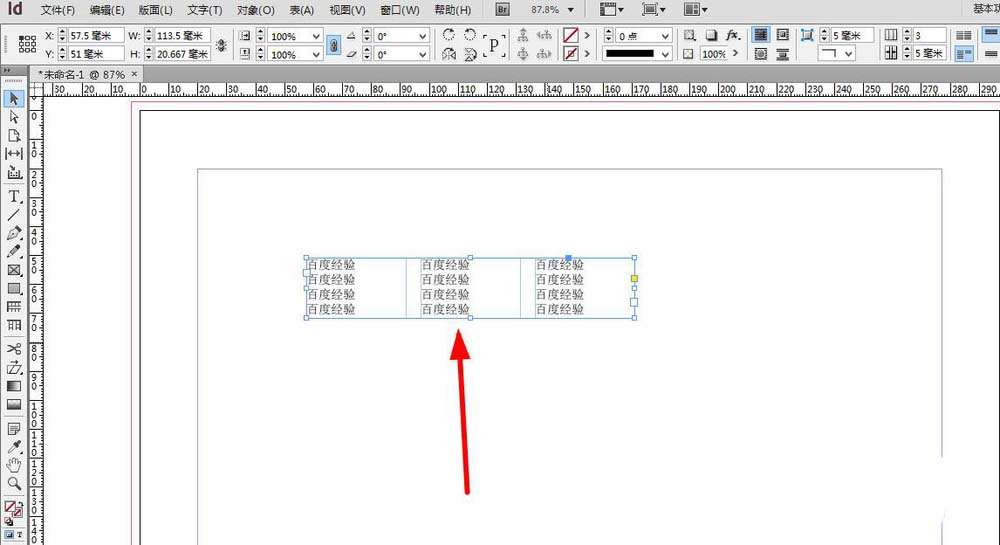This screenshot has height=545, width=1000.
Task: Click the reference point locator grid
Action: pos(27,44)
